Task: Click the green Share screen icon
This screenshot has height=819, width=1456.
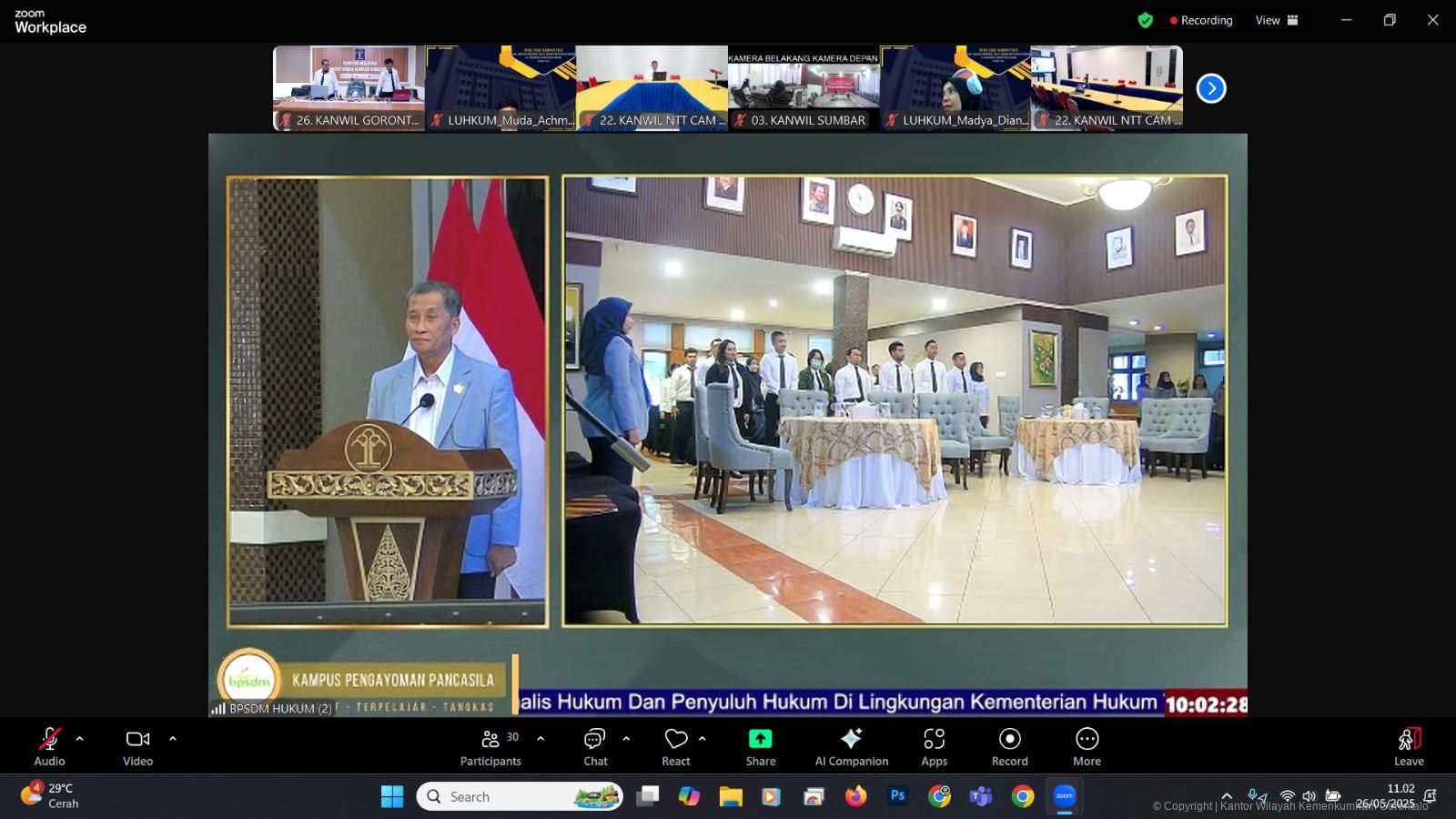Action: pos(760,739)
